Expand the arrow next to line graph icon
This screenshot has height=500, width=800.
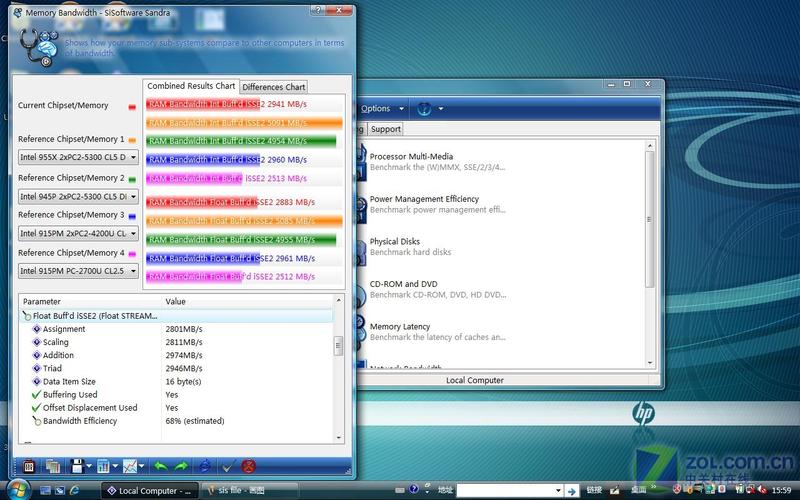[x=141, y=466]
